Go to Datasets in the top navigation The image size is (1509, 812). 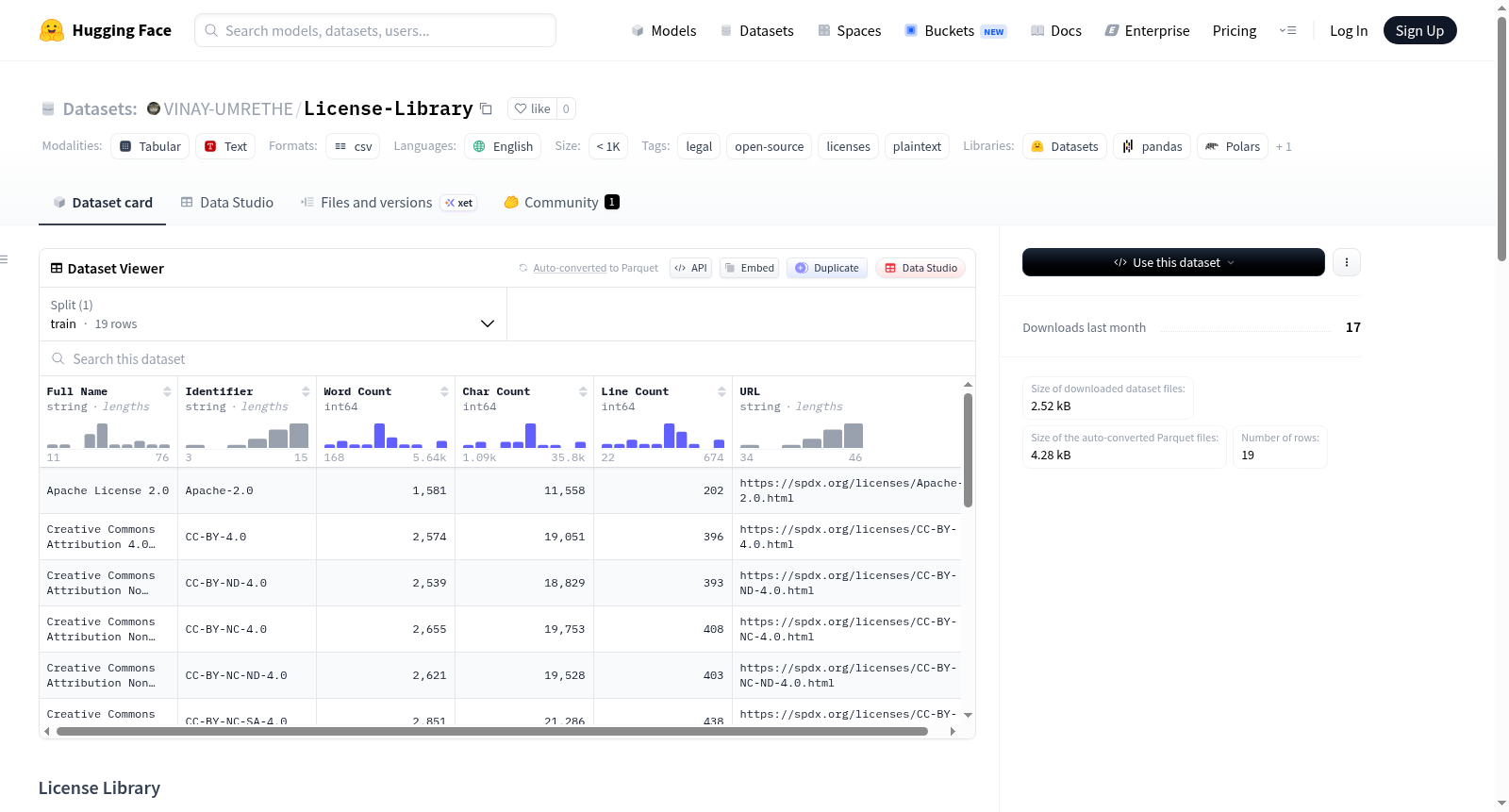(756, 30)
